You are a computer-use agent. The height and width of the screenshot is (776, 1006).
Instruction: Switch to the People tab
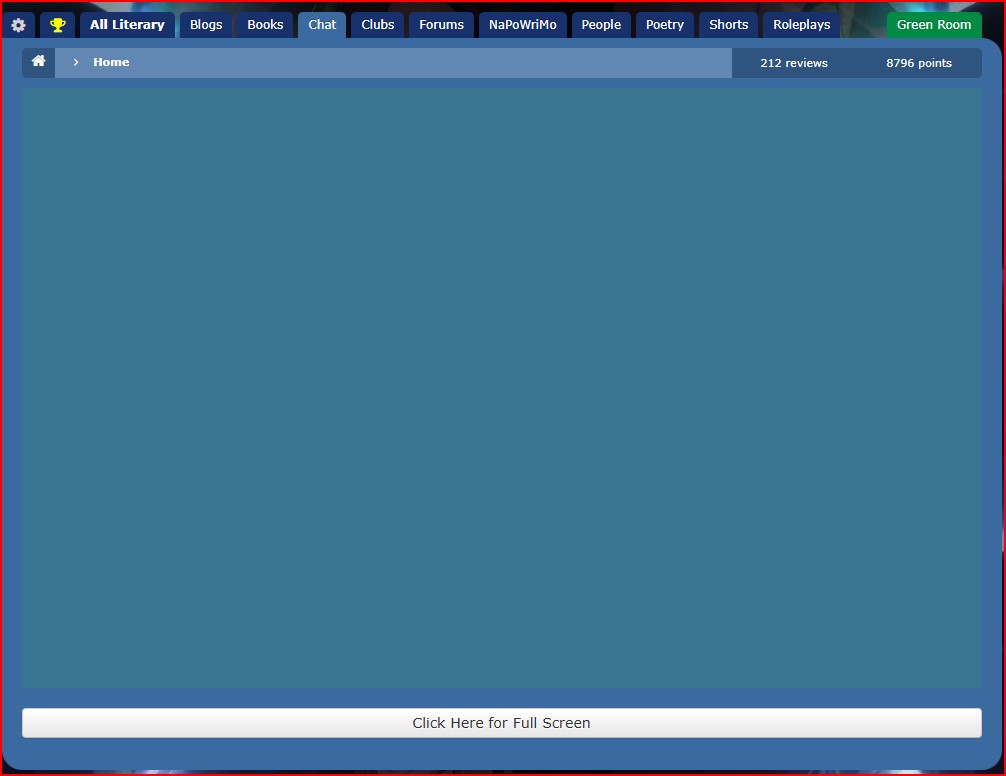tap(601, 25)
